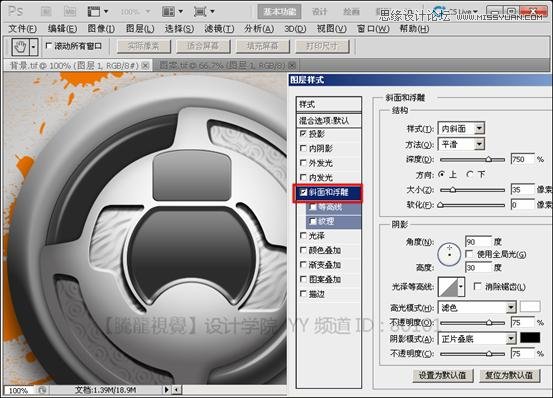Switch to 设计 workspace
The width and height of the screenshot is (553, 398).
click(x=320, y=12)
